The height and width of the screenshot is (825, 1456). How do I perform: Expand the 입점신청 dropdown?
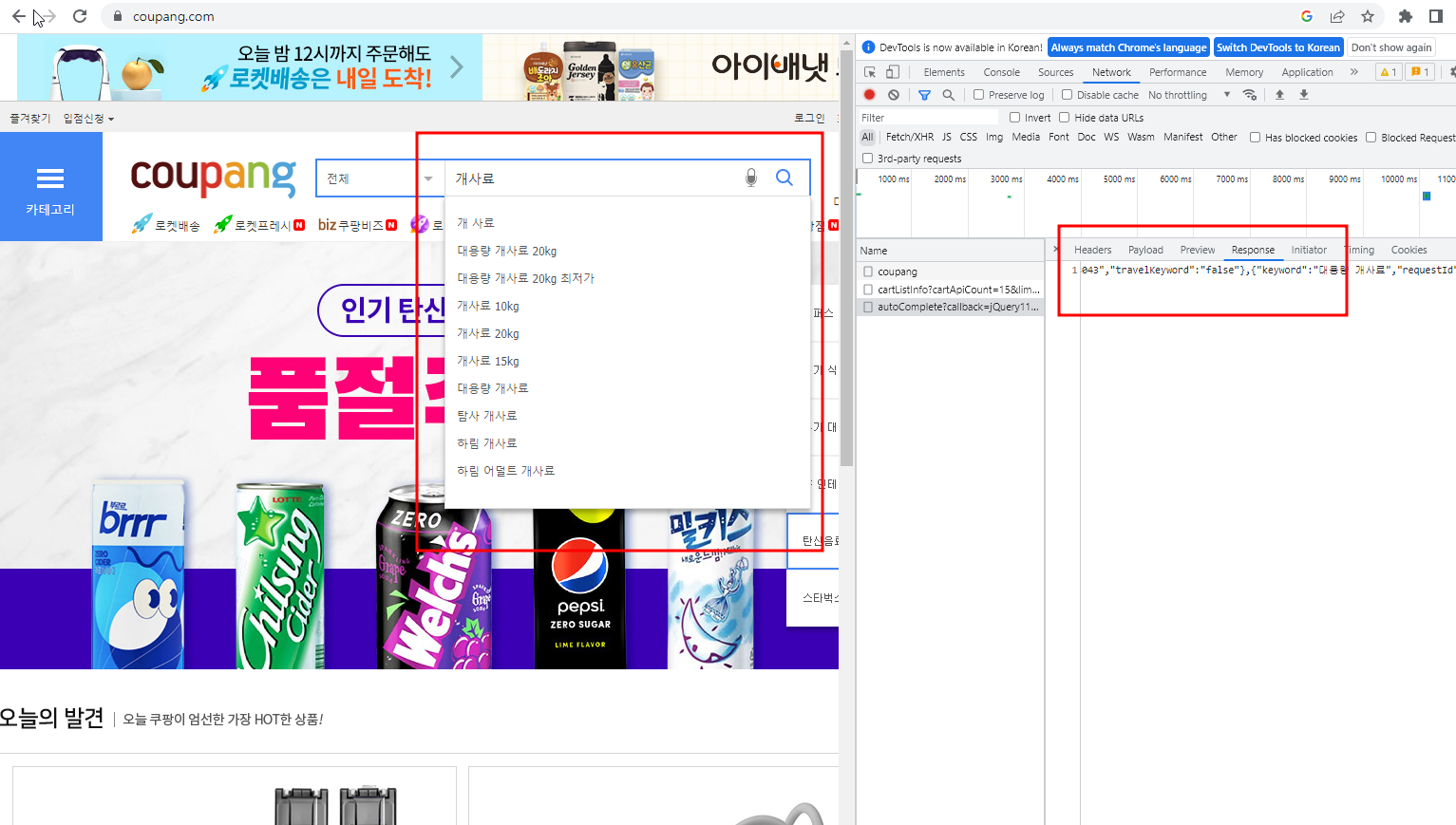point(88,119)
